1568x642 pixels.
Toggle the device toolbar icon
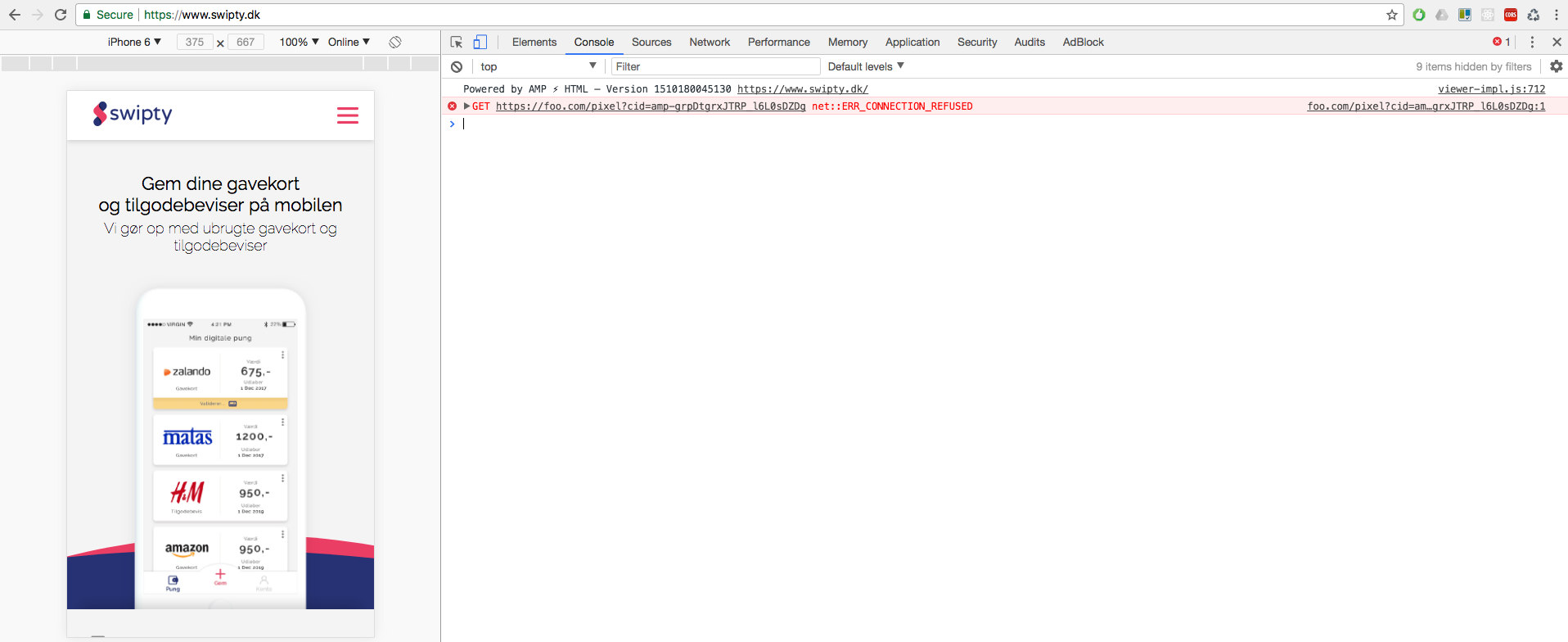tap(480, 42)
